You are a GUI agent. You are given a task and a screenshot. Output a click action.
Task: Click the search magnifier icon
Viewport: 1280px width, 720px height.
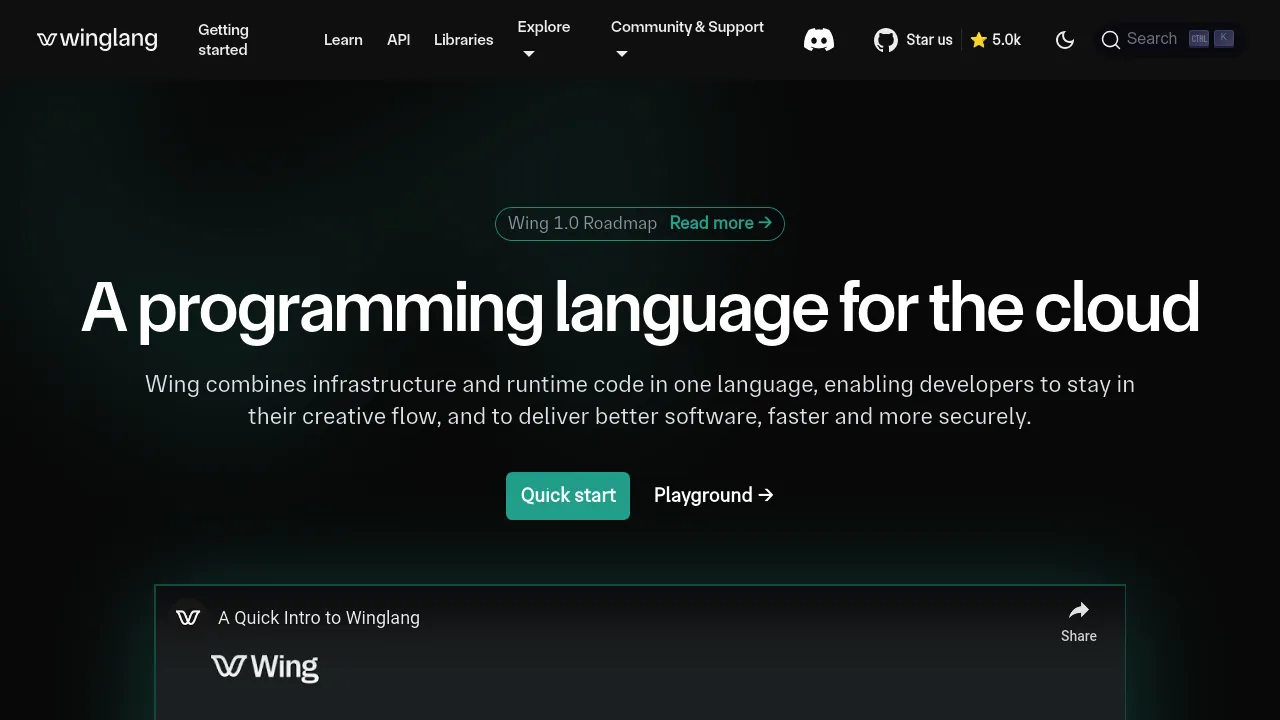(1111, 40)
